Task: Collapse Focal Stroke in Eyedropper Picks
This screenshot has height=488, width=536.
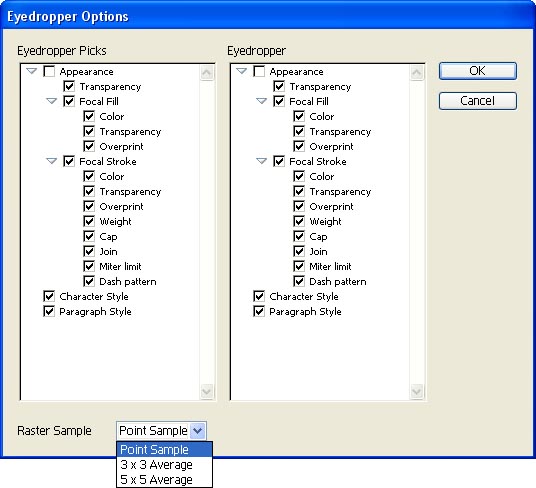Action: [x=52, y=161]
